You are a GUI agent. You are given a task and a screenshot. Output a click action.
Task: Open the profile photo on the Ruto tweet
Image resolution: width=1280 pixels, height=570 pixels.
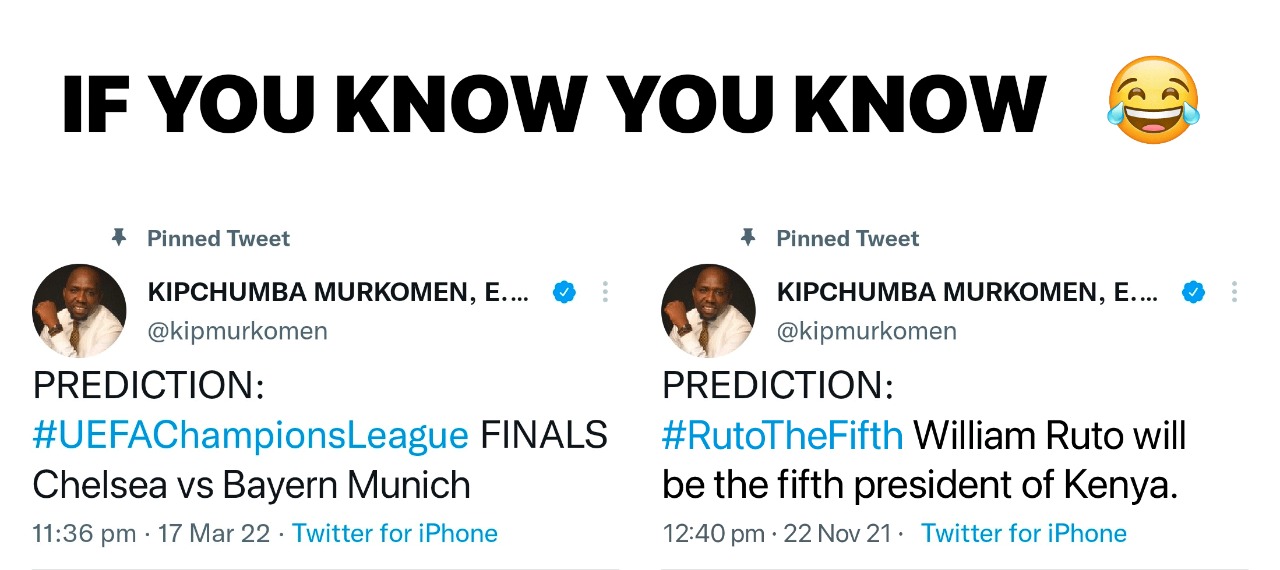point(709,311)
